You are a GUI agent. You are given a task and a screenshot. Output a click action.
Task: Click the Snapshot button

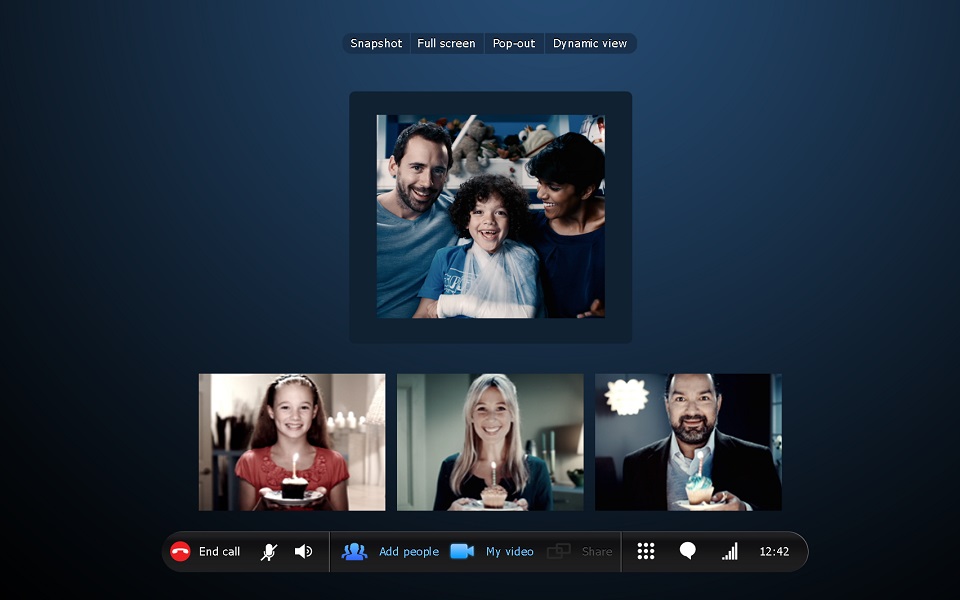pos(376,43)
